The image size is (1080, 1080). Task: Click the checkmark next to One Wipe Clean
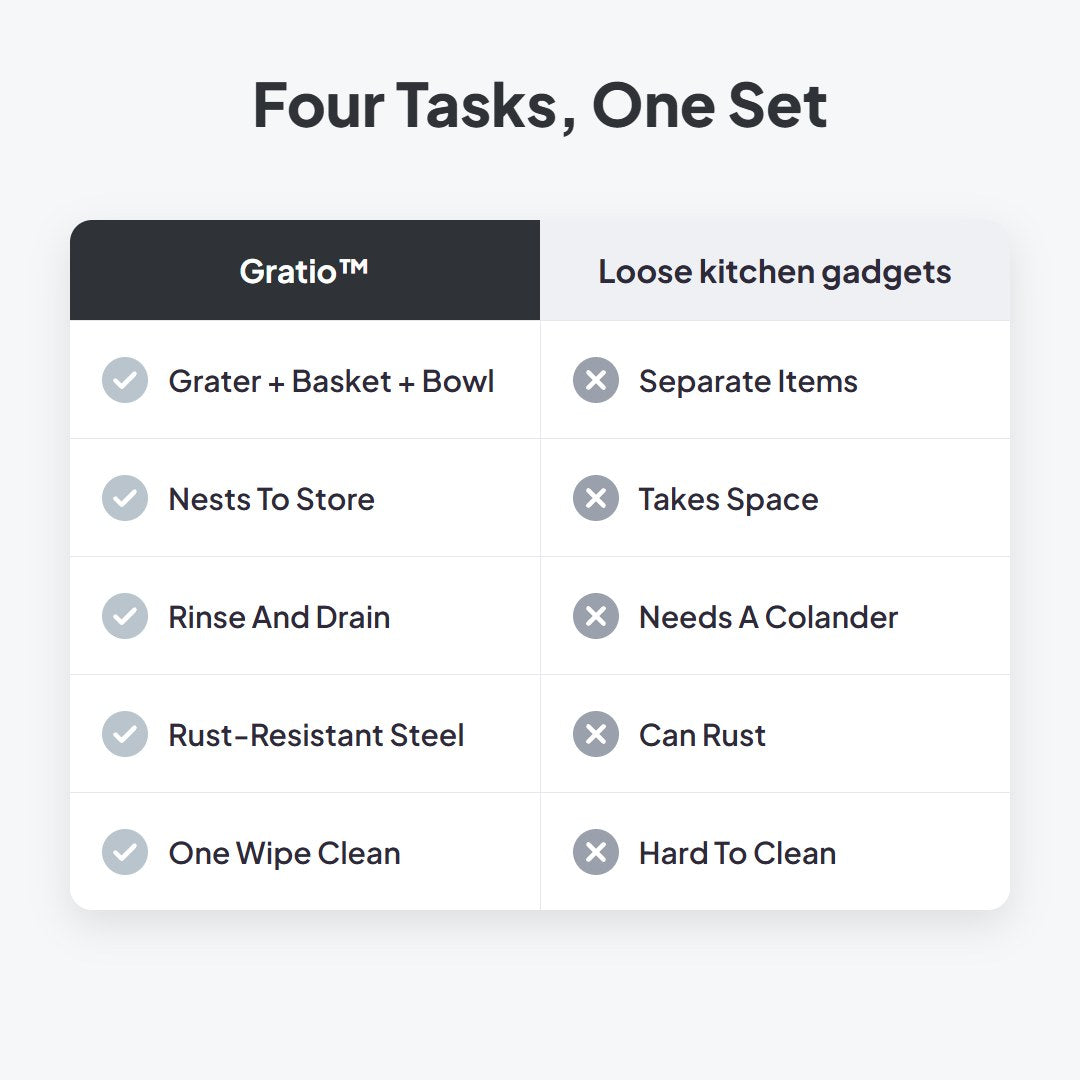(125, 852)
